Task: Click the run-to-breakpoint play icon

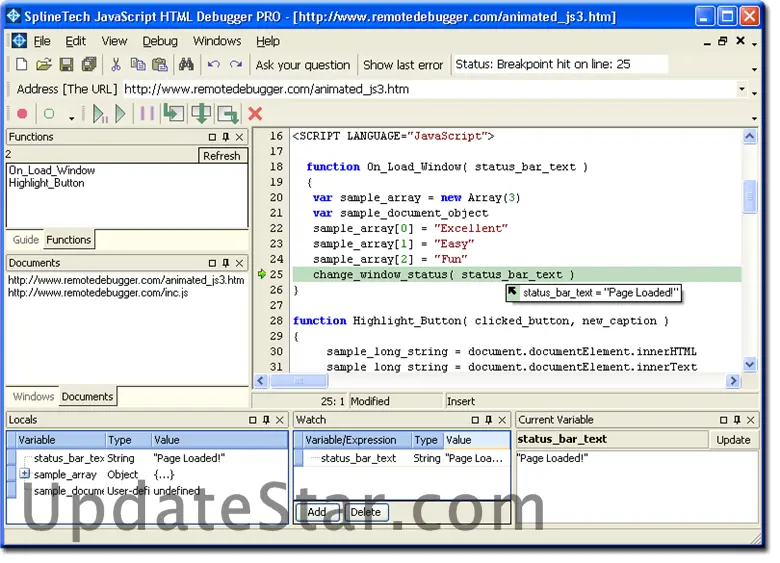Action: [x=100, y=114]
